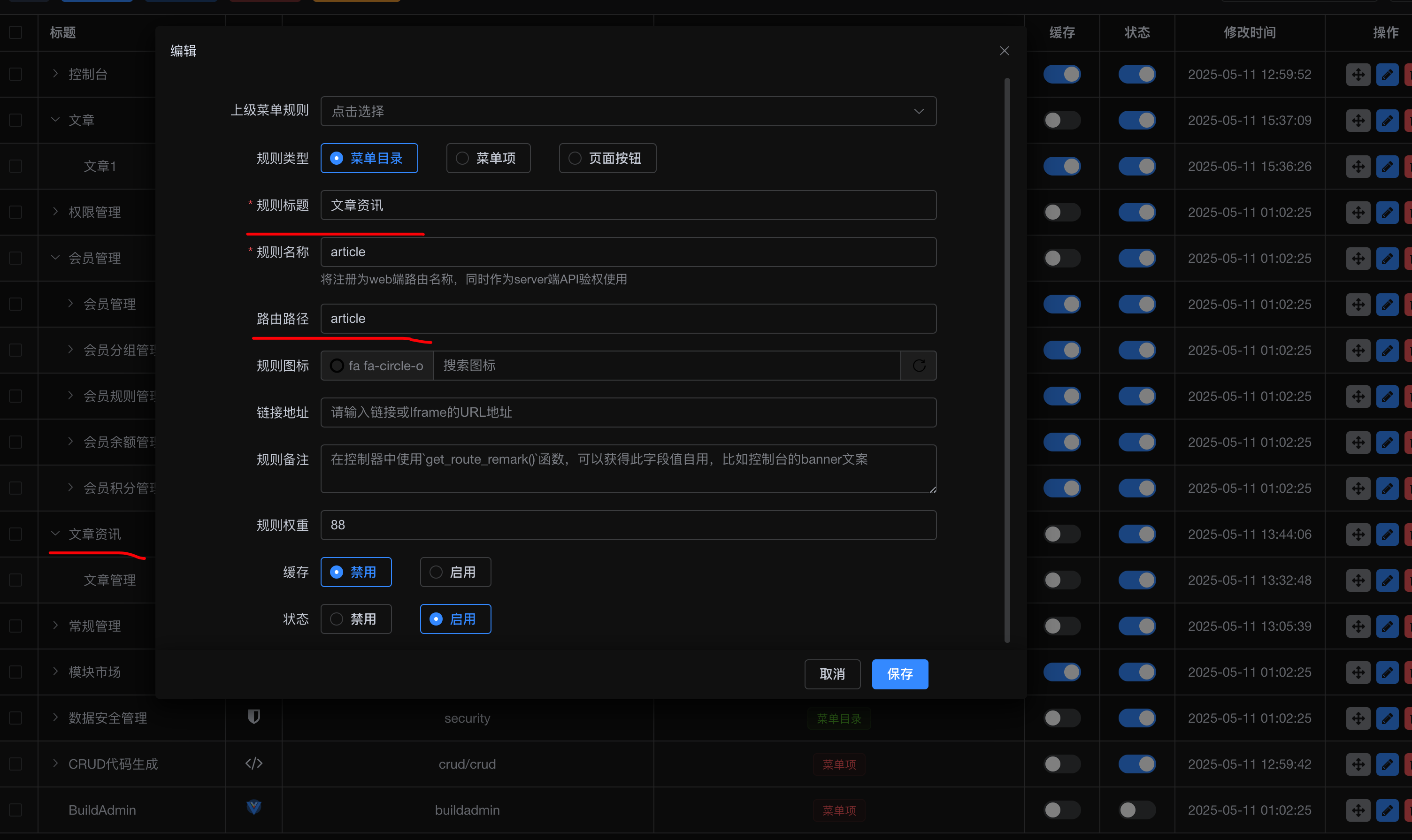Click the edit pencil in buildadmin row
This screenshot has width=1412, height=840.
pyautogui.click(x=1387, y=810)
